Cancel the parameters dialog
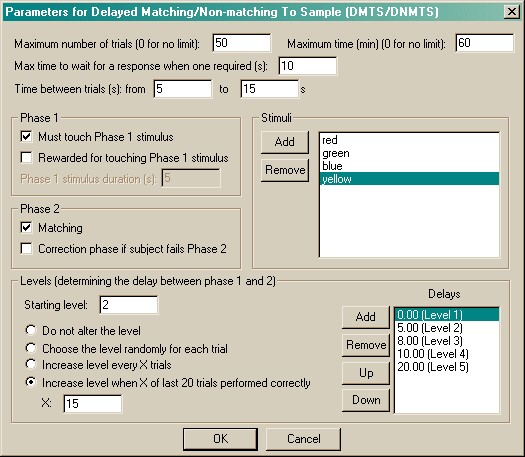This screenshot has height=457, width=525. (303, 439)
